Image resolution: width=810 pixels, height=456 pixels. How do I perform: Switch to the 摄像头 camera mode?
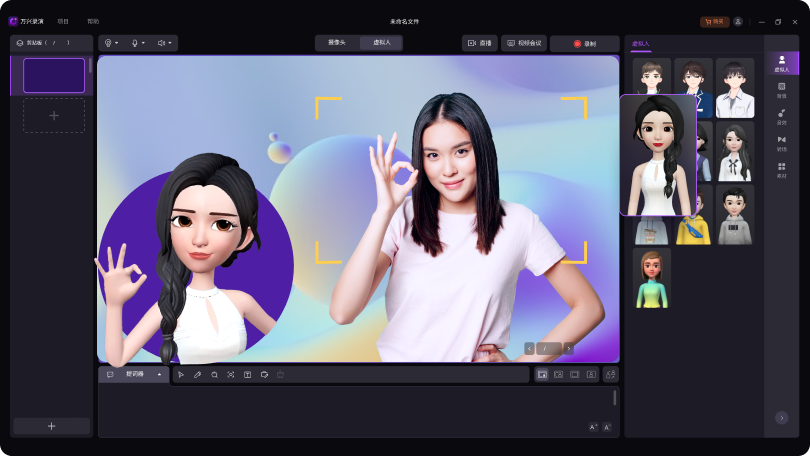[337, 43]
